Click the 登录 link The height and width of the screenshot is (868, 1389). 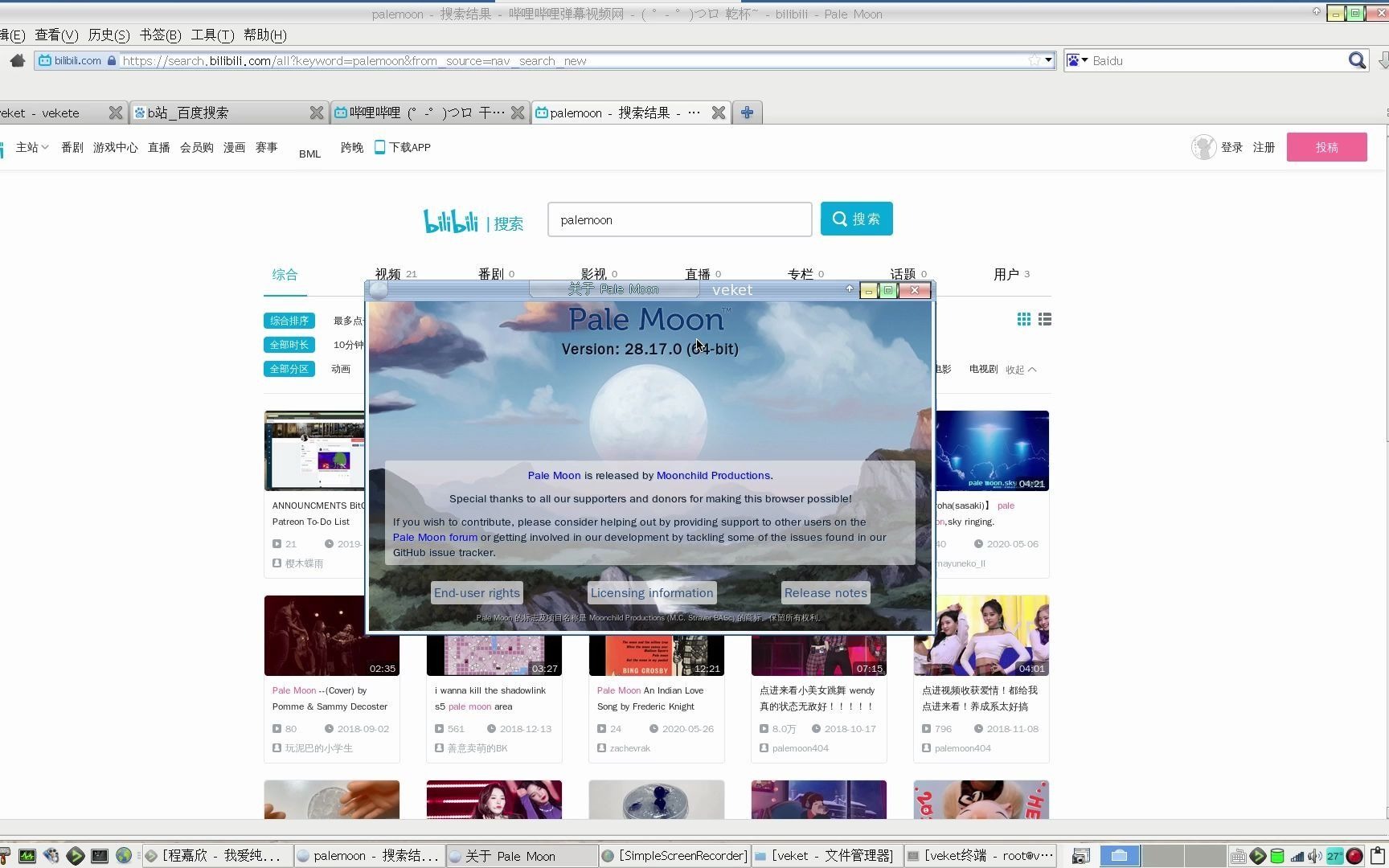tap(1231, 147)
